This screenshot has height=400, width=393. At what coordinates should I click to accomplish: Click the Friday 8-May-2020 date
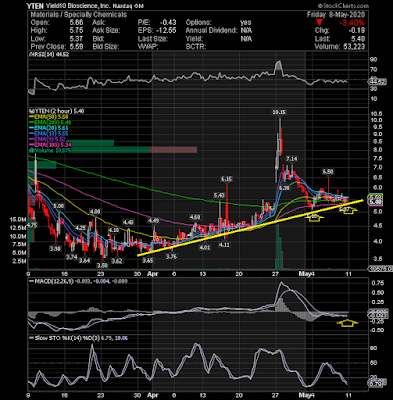(x=336, y=15)
